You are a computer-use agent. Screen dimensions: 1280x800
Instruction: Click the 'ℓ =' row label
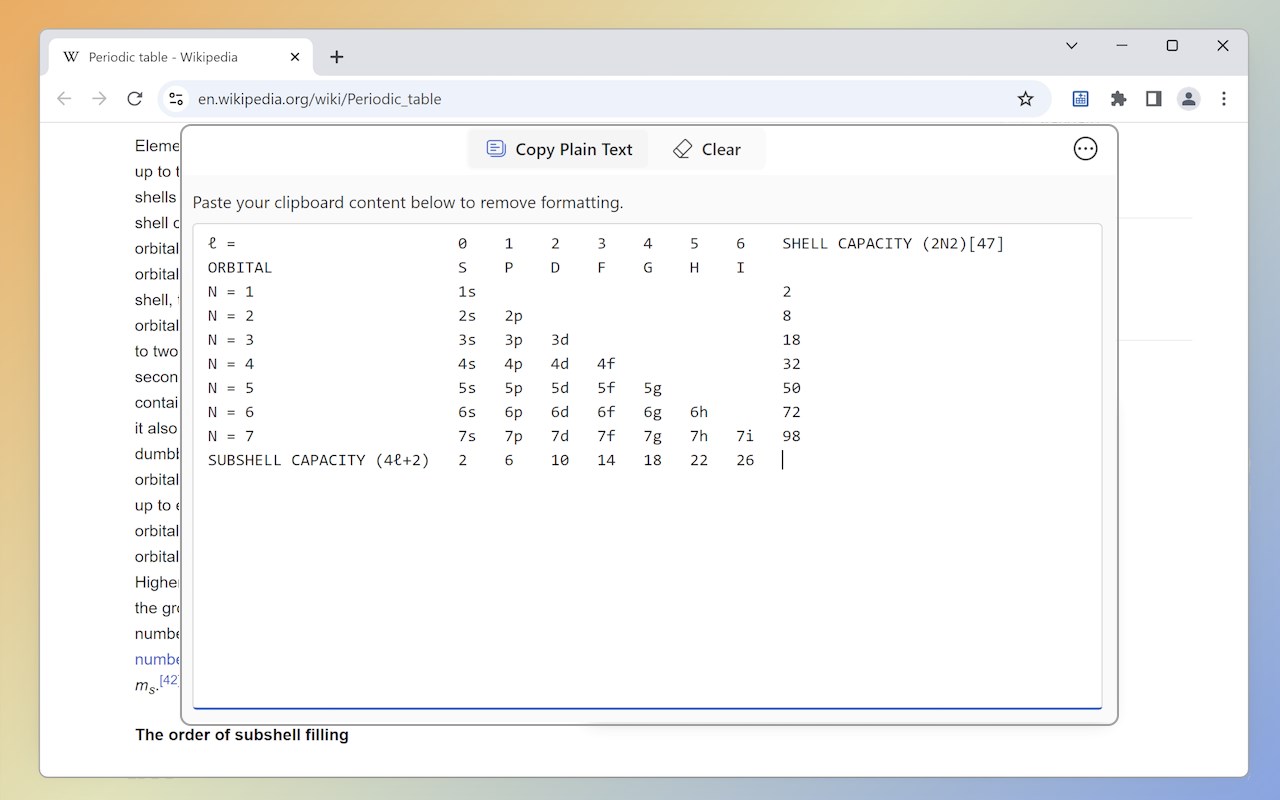(222, 243)
